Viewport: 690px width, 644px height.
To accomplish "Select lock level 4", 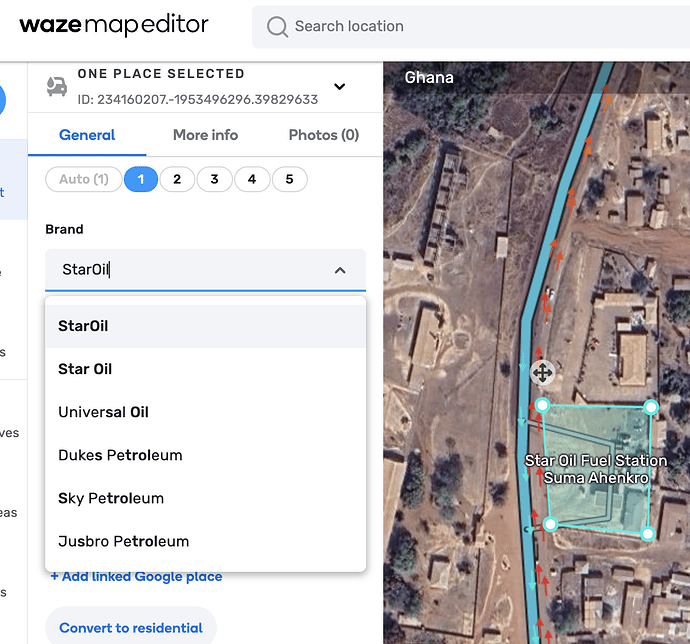I will click(252, 179).
